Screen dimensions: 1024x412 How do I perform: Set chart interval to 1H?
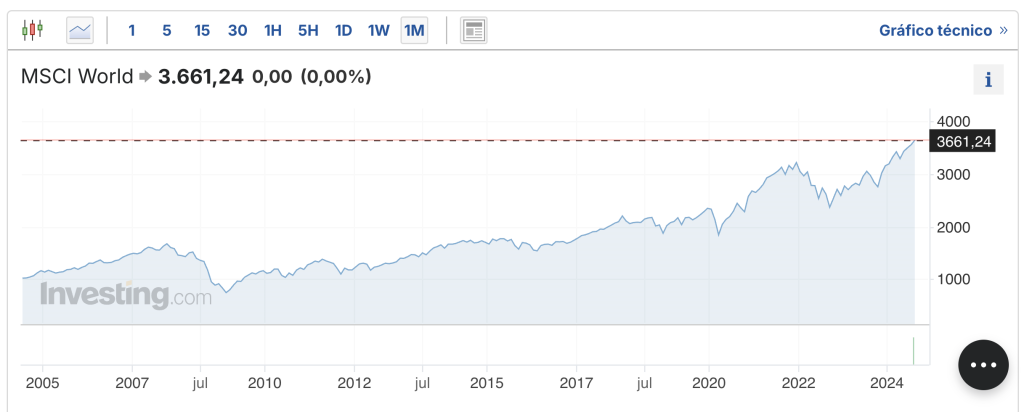[x=273, y=30]
